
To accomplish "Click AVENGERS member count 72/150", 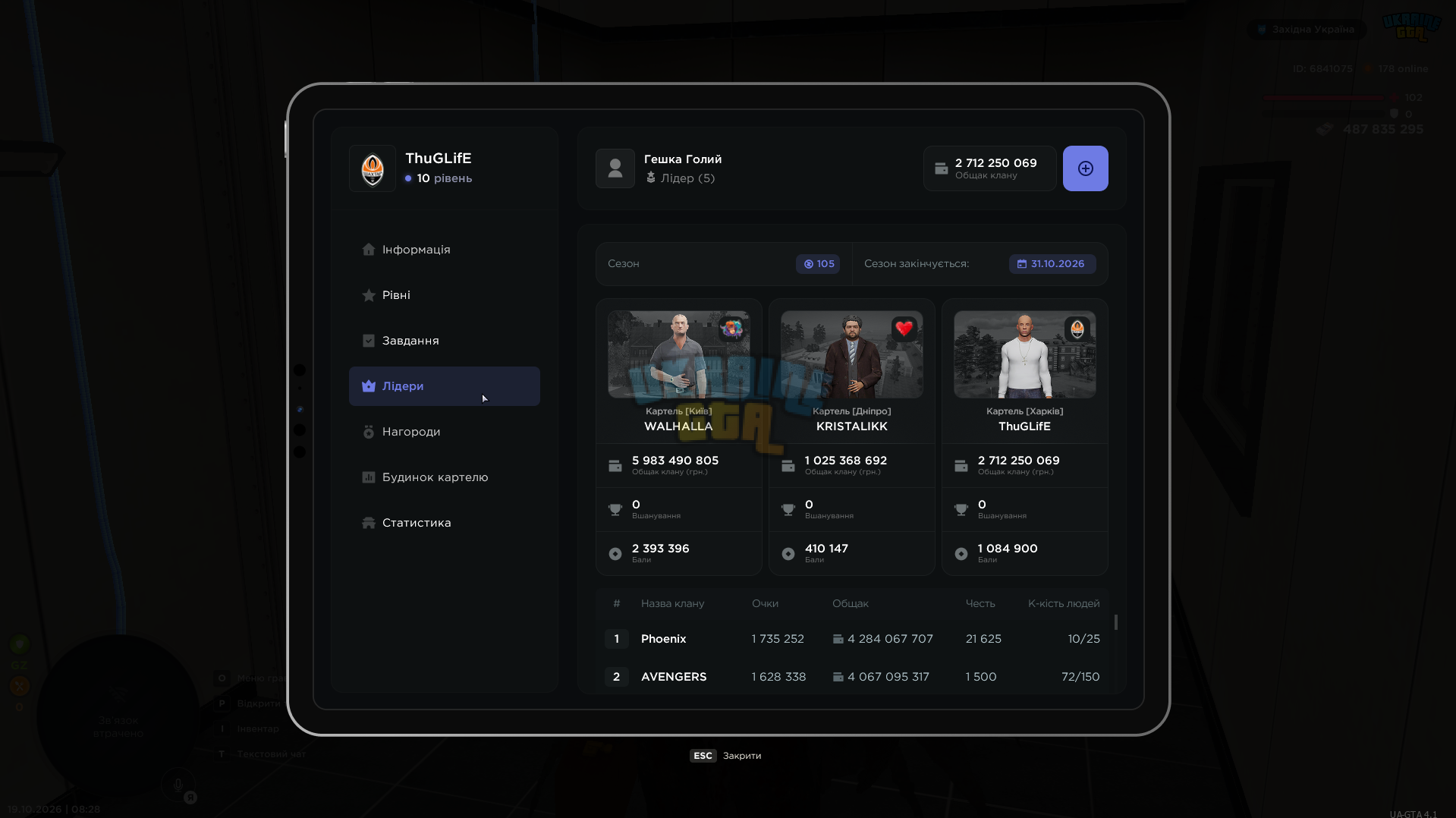I will click(x=1080, y=677).
